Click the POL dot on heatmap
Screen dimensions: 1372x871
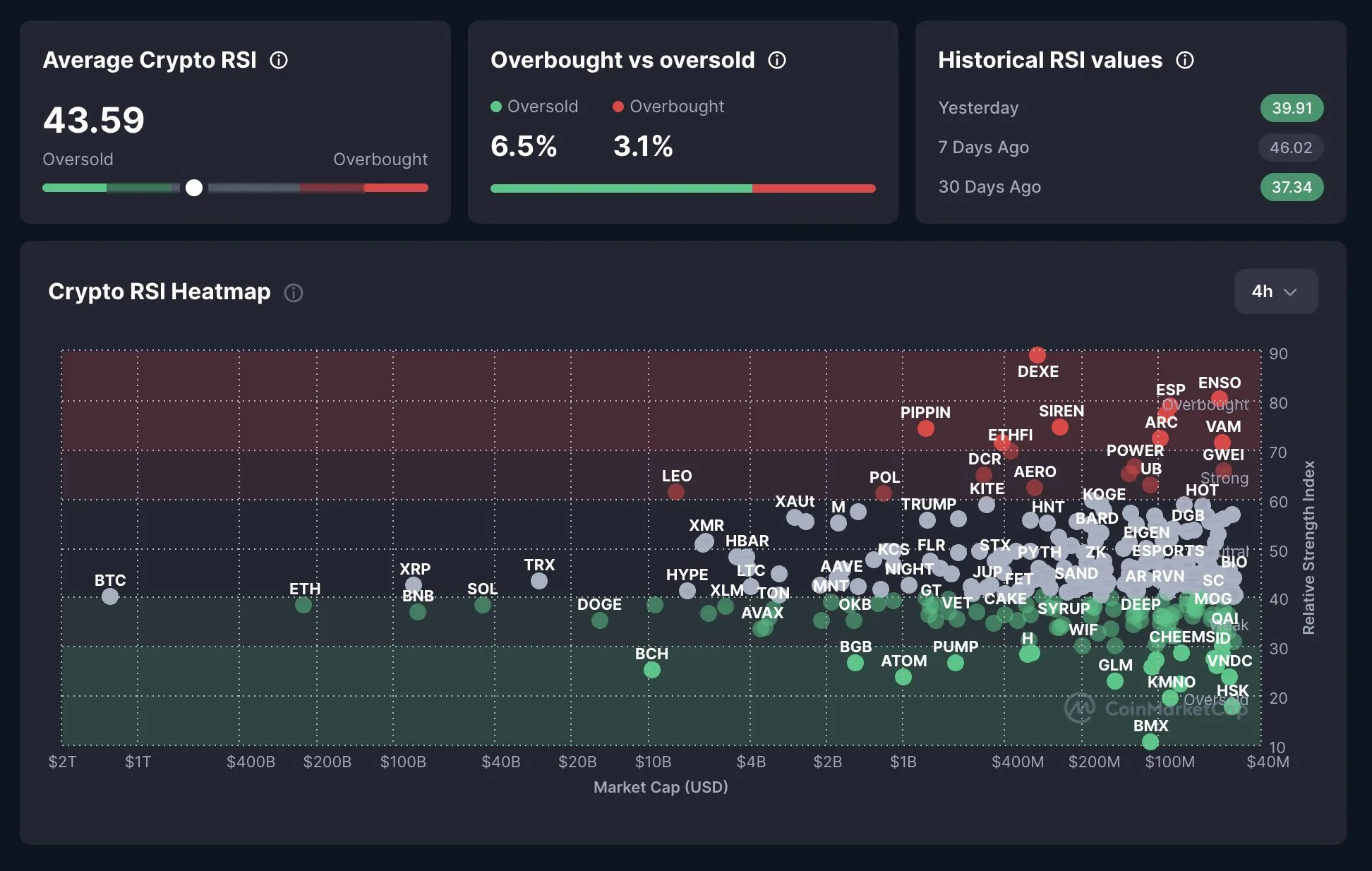pos(884,493)
